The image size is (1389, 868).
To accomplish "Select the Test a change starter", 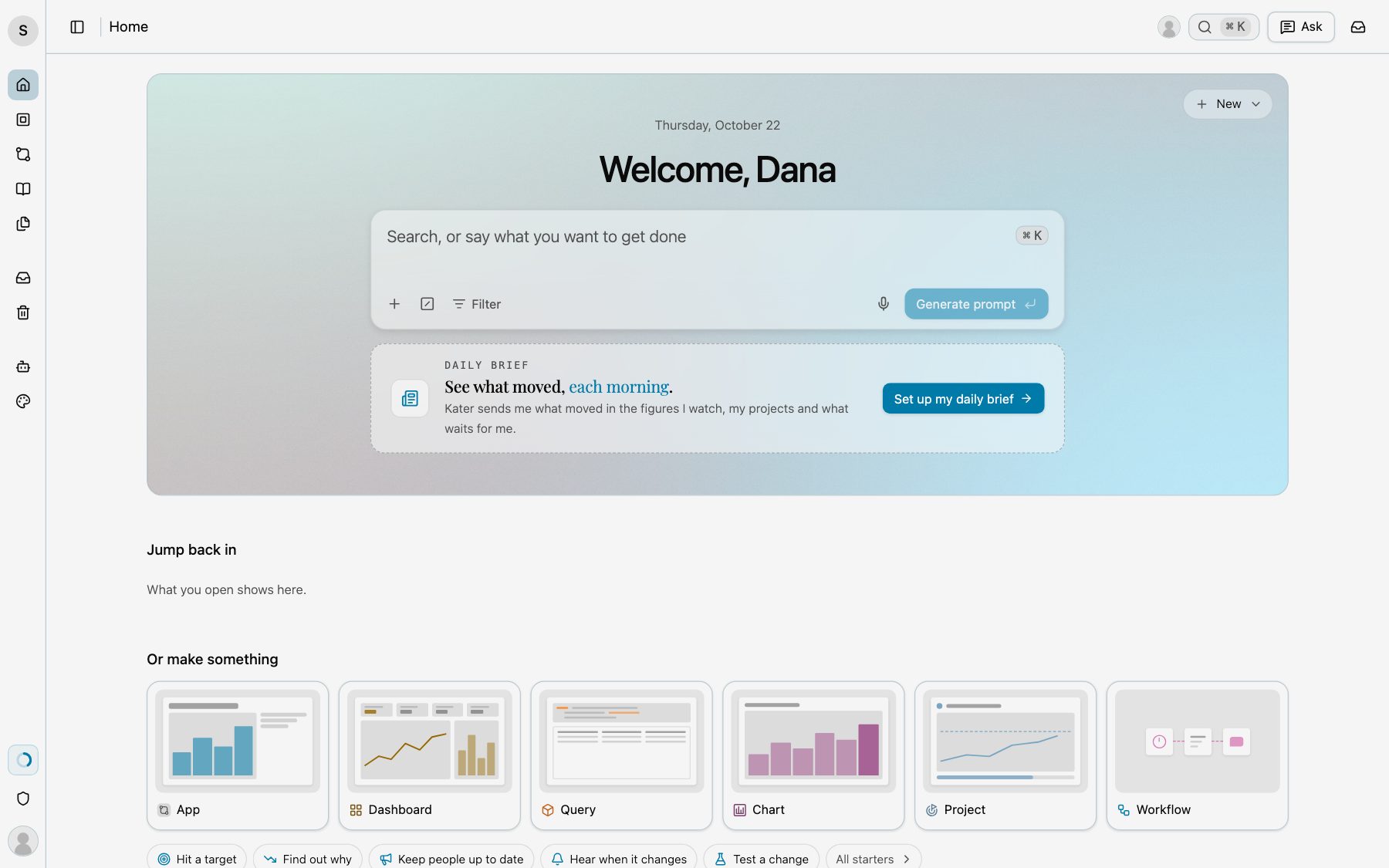I will [762, 859].
